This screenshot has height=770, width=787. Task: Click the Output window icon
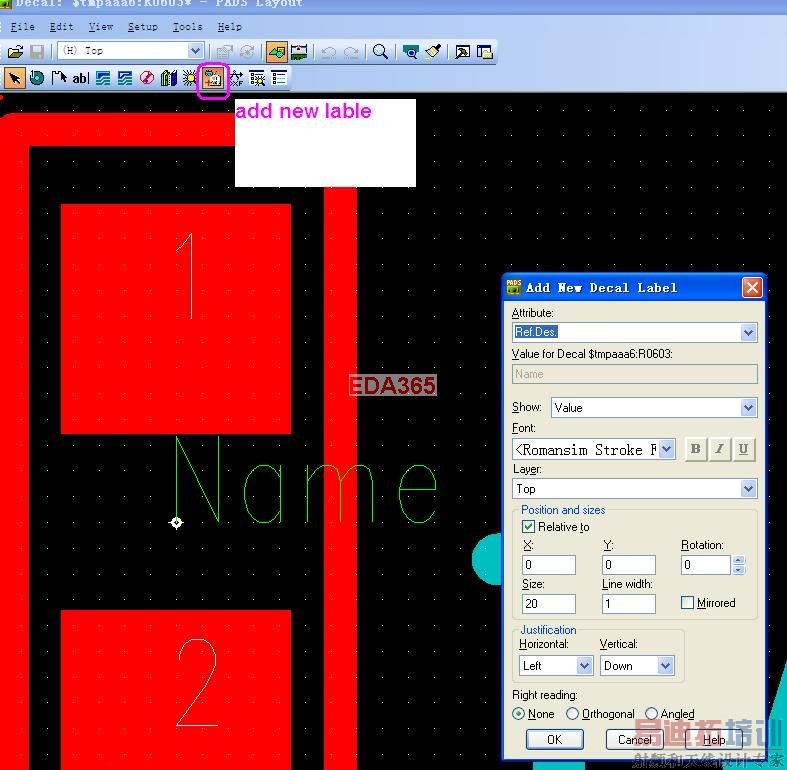(x=462, y=52)
